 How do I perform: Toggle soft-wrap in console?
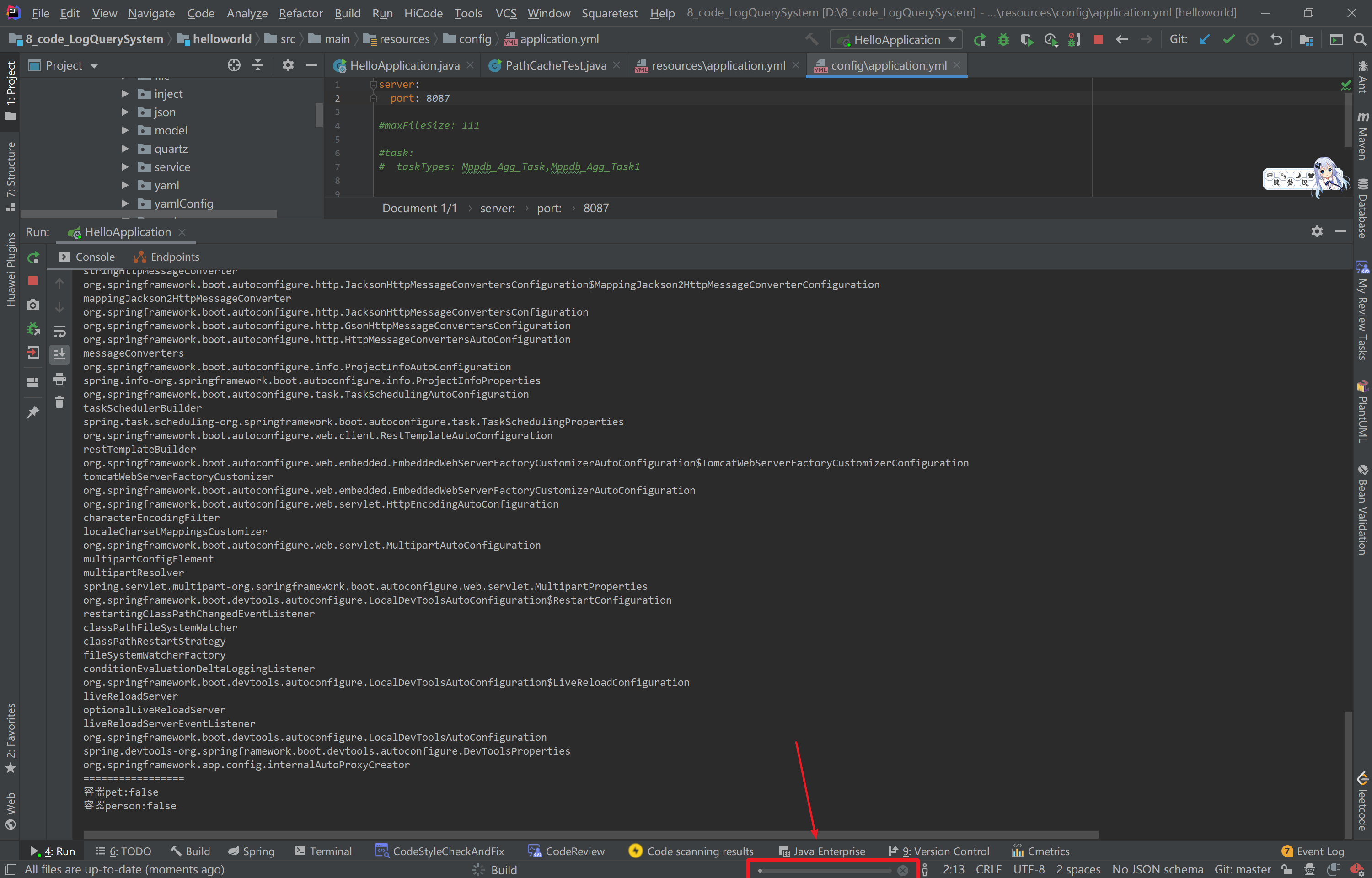[x=59, y=331]
